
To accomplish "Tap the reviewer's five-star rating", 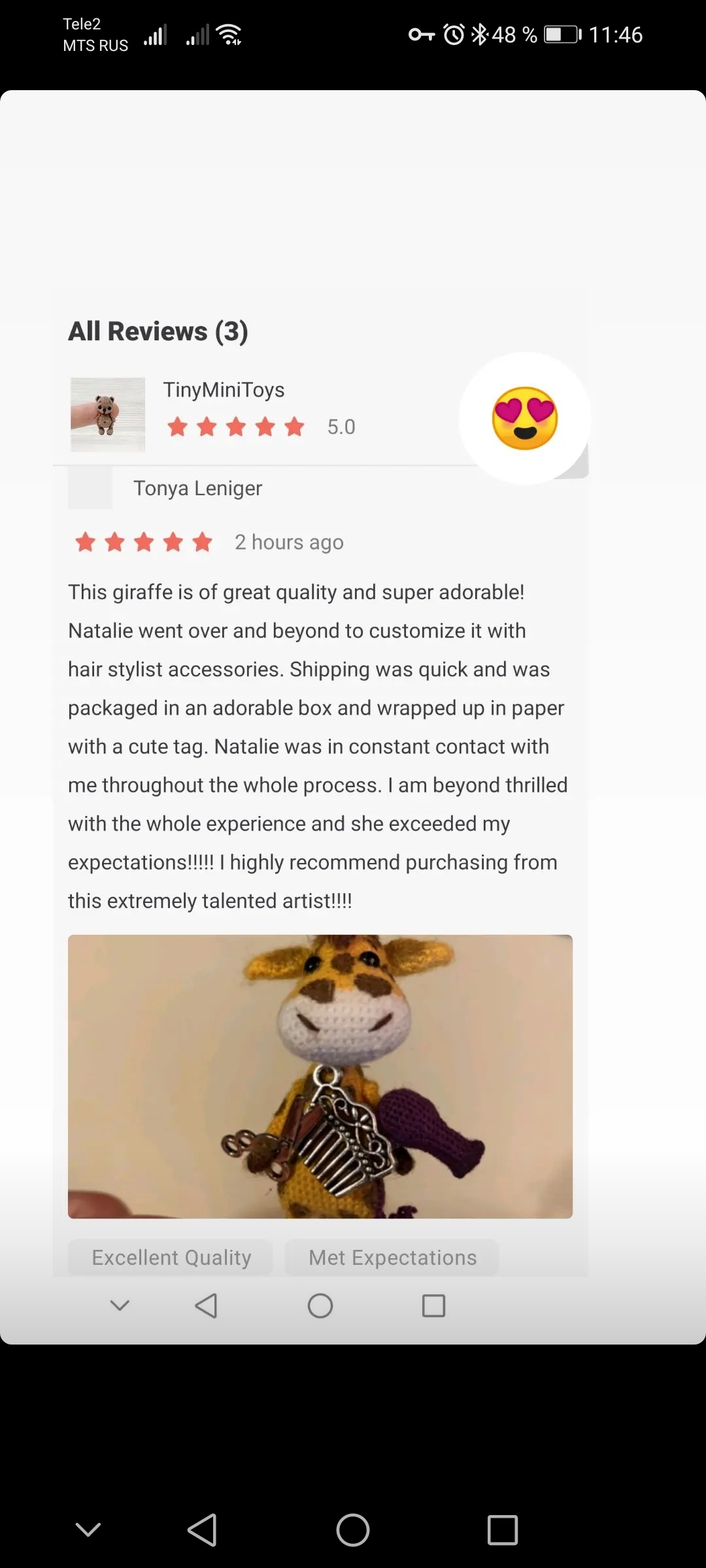I will pos(144,542).
